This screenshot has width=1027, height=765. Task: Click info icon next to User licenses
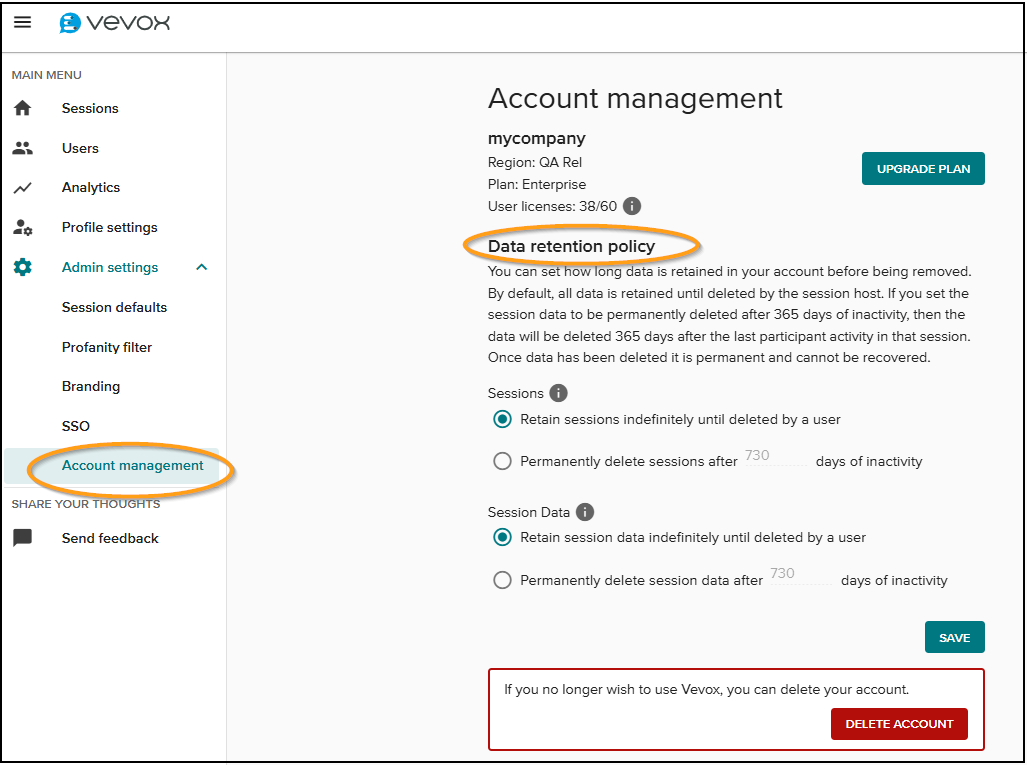click(631, 206)
